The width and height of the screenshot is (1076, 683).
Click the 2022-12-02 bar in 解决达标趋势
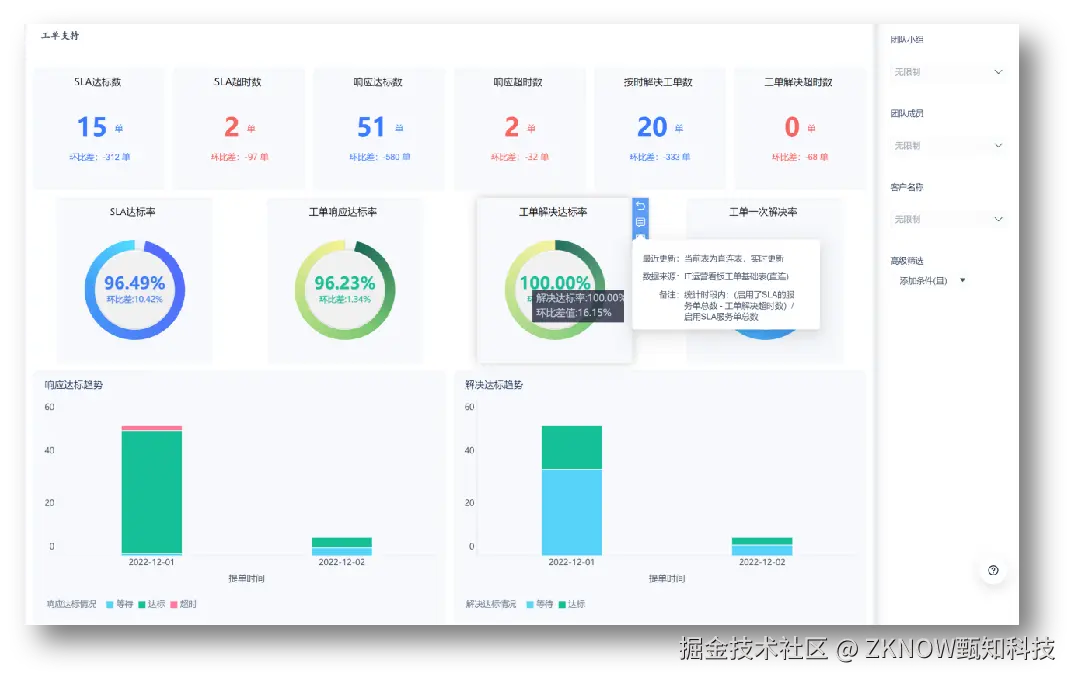click(x=762, y=546)
